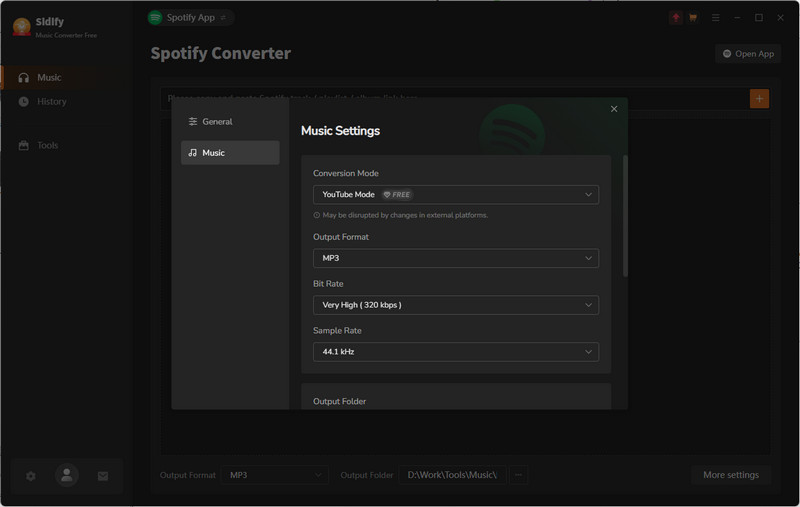The height and width of the screenshot is (507, 800).
Task: Click the More settings button
Action: pos(731,475)
